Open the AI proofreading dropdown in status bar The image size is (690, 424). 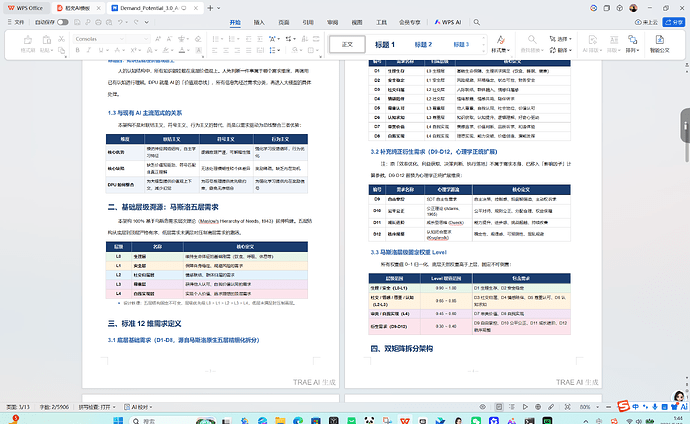click(138, 407)
